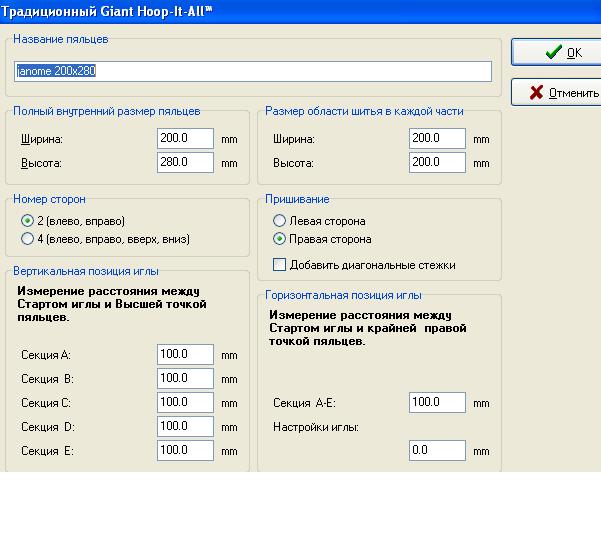The width and height of the screenshot is (601, 536).
Task: Click sewing area Высота field (200.0)
Action: tap(437, 162)
